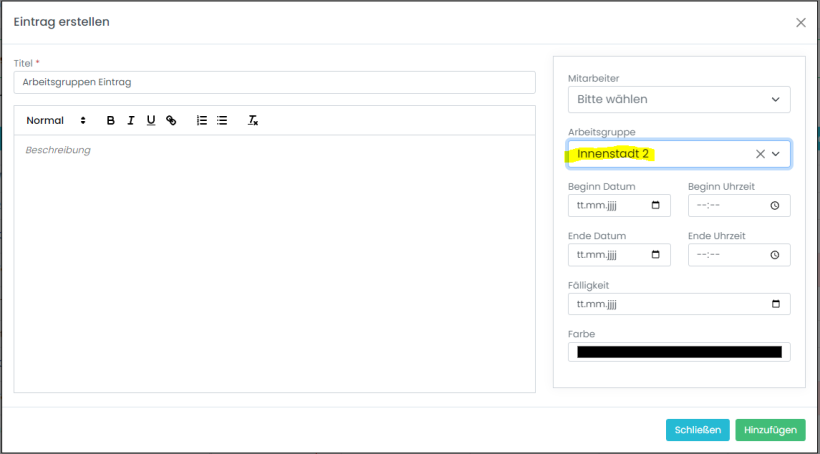Toggle underline formatting in editor toolbar

151,121
